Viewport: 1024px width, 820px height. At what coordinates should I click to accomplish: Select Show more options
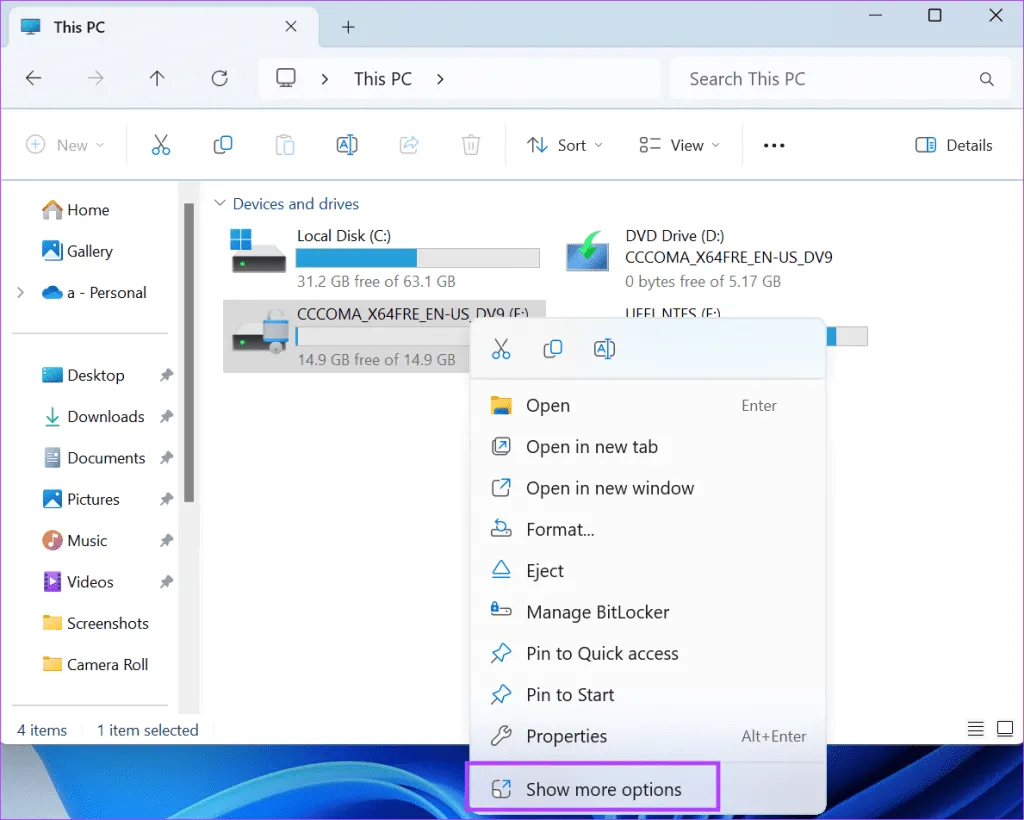603,789
